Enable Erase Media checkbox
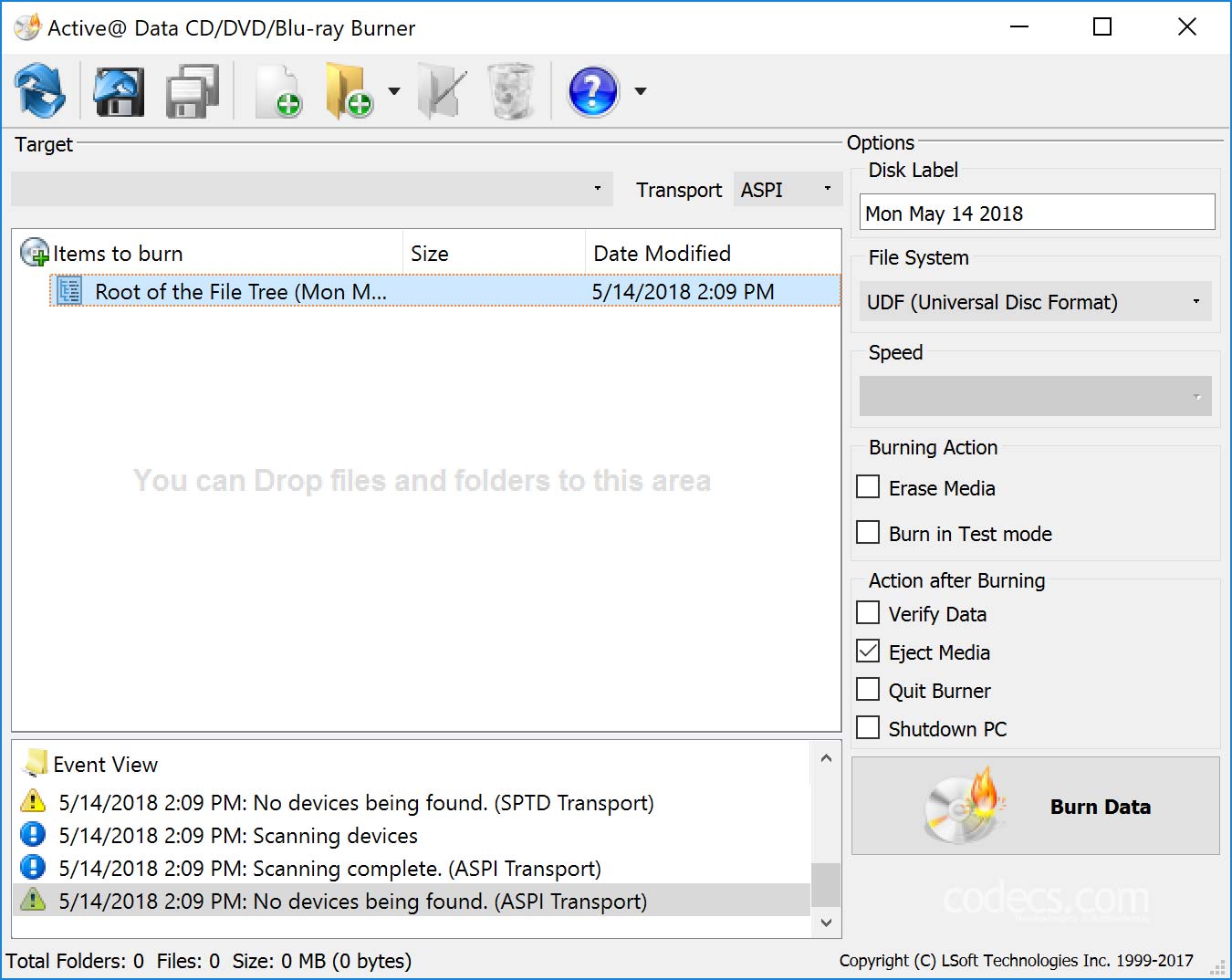This screenshot has width=1232, height=980. point(868,487)
